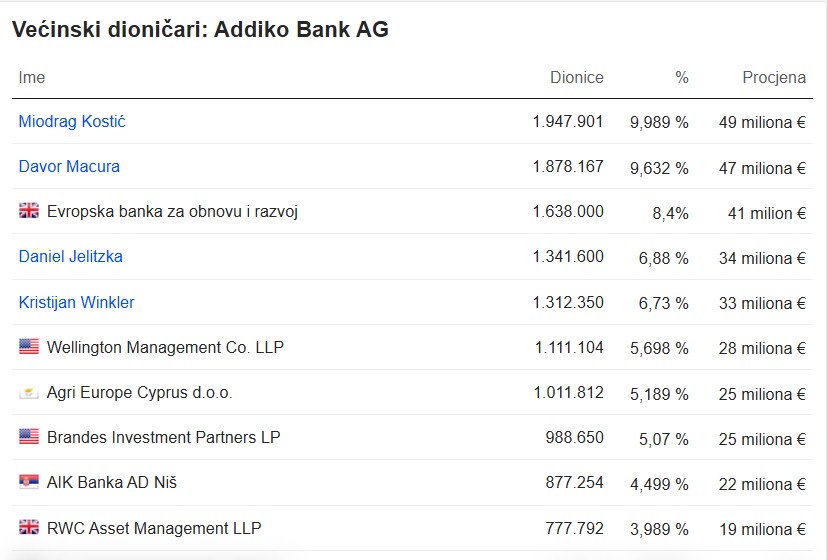The width and height of the screenshot is (827, 560).
Task: Click the Ime column header
Action: click(32, 78)
